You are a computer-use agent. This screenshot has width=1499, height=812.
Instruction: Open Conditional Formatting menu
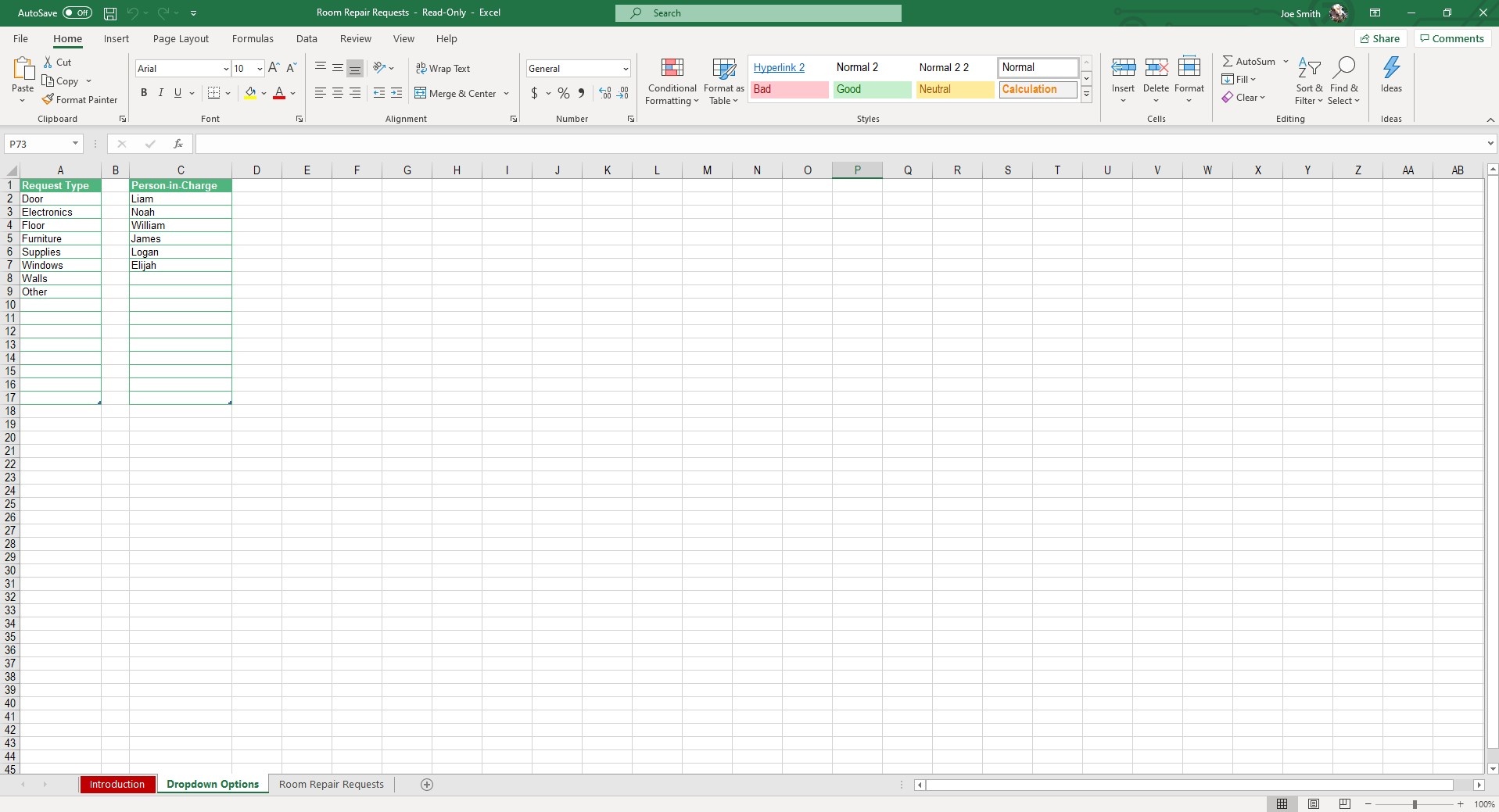(x=672, y=81)
